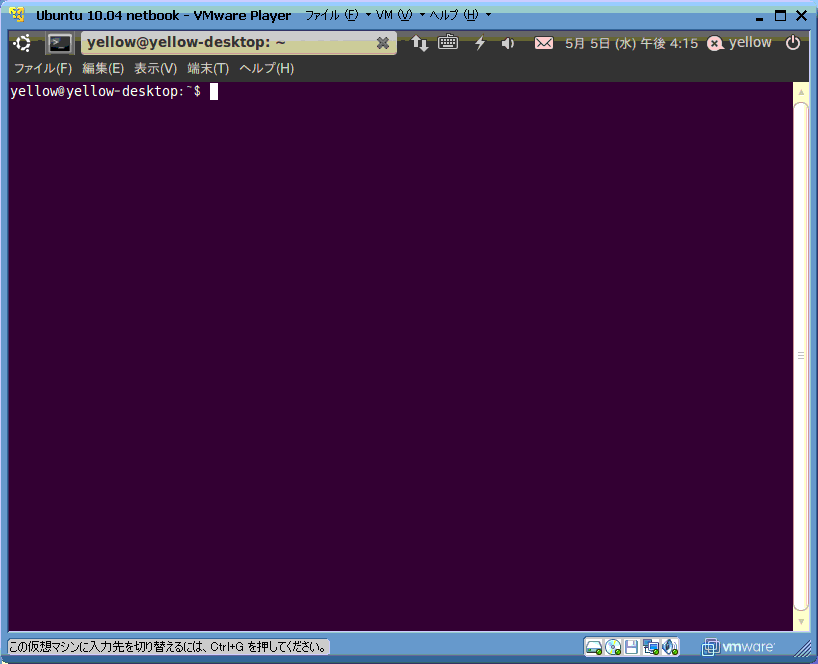Open the power lightning bolt indicator

coord(480,43)
